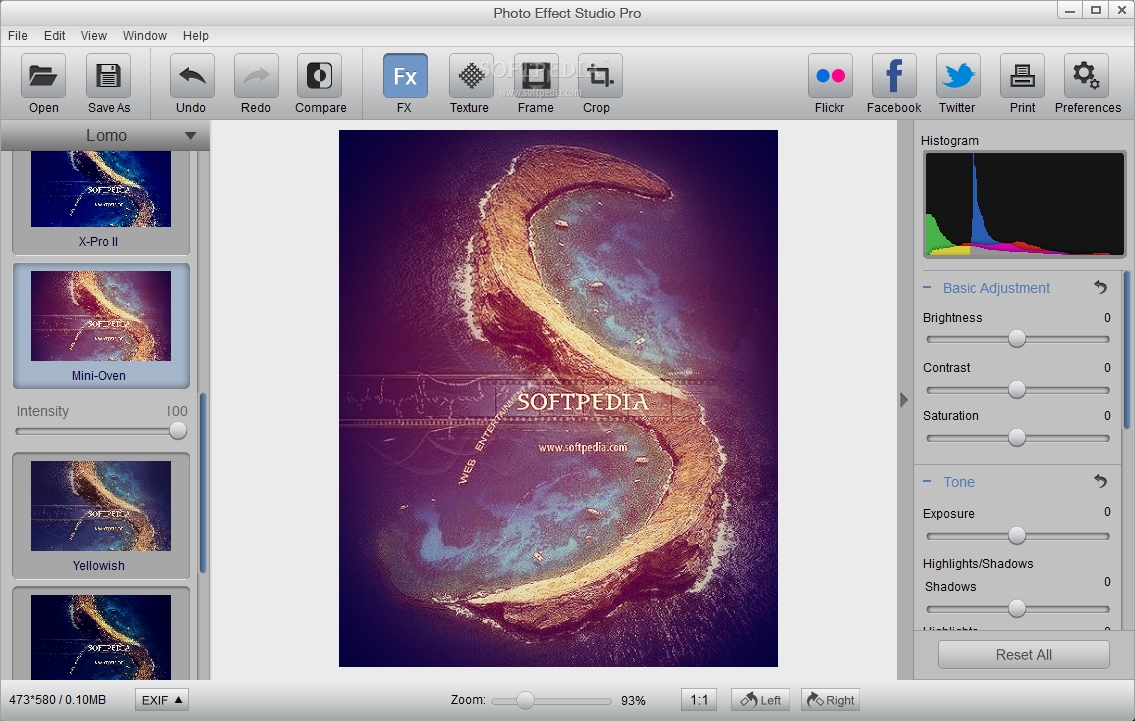
Task: Reset the Basic Adjustment section
Action: [1100, 287]
